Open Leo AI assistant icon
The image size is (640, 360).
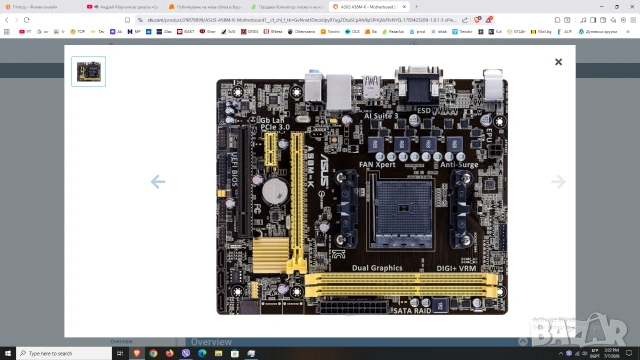(x=613, y=20)
